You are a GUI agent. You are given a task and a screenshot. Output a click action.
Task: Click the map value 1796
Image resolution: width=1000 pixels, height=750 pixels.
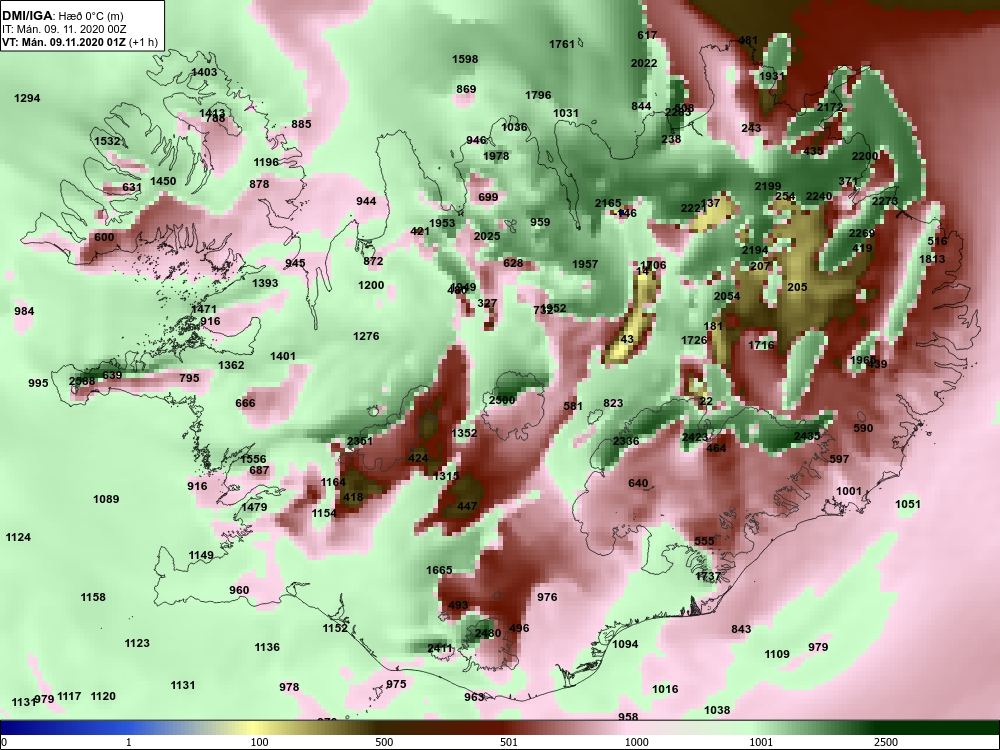coord(538,95)
